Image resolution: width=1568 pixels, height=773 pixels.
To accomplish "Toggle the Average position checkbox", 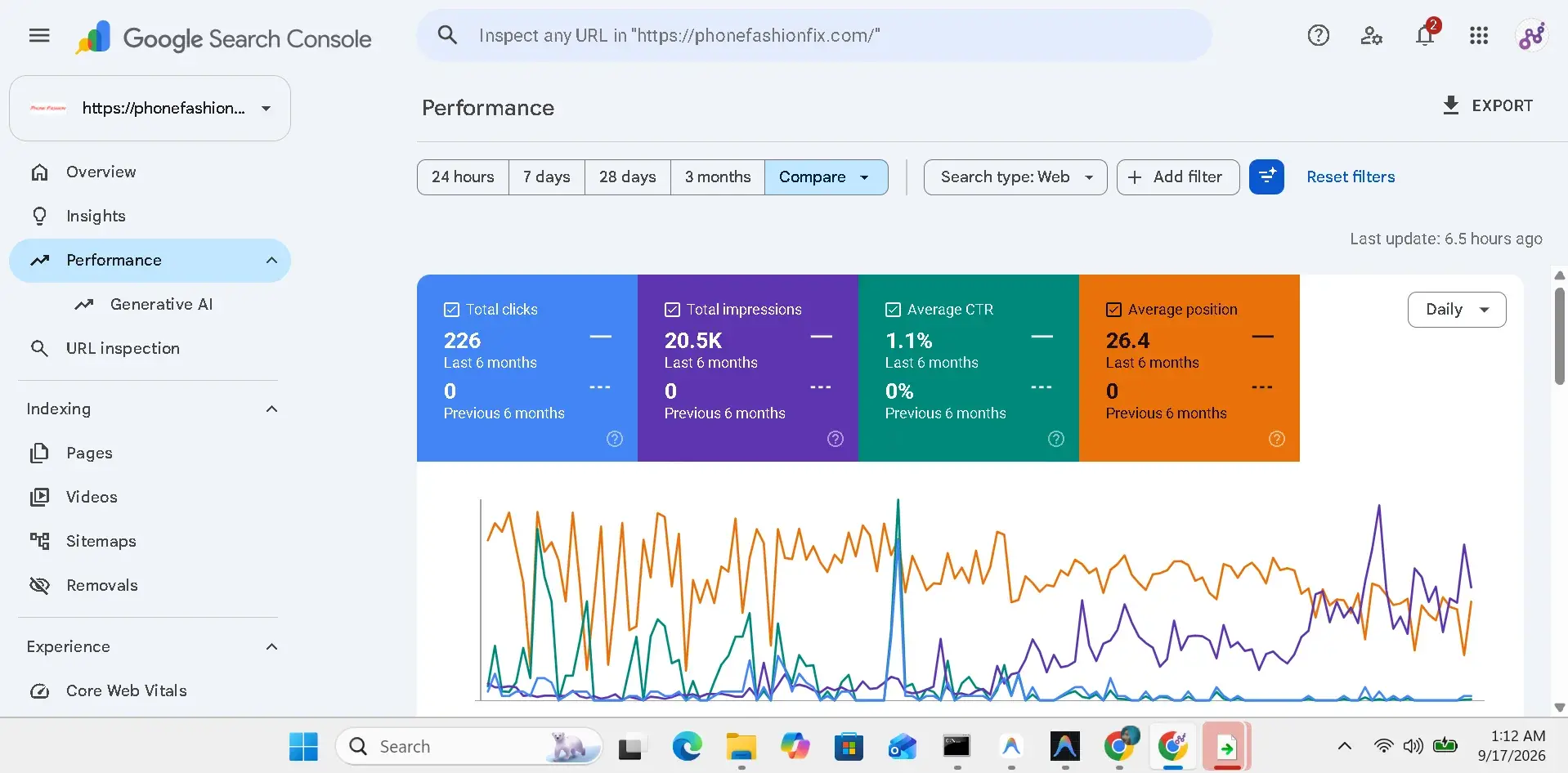I will 1113,310.
